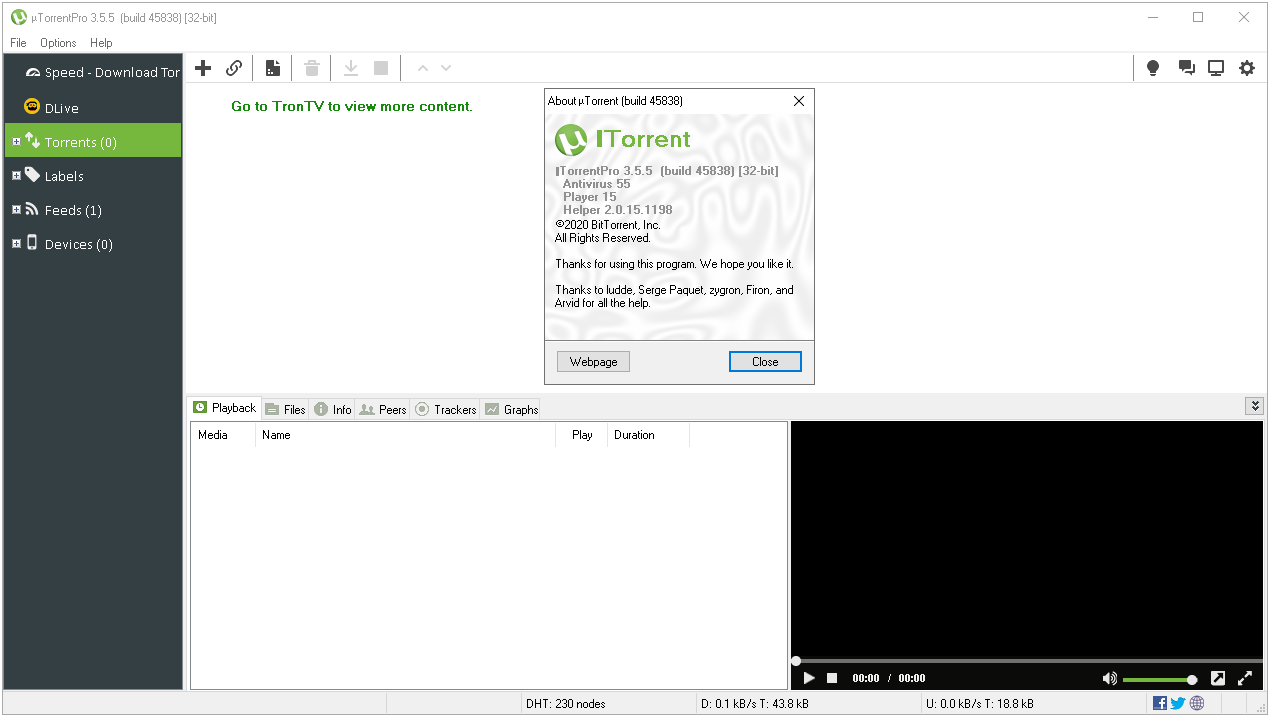Expand the Labels tree node
The height and width of the screenshot is (717, 1269).
(x=16, y=176)
